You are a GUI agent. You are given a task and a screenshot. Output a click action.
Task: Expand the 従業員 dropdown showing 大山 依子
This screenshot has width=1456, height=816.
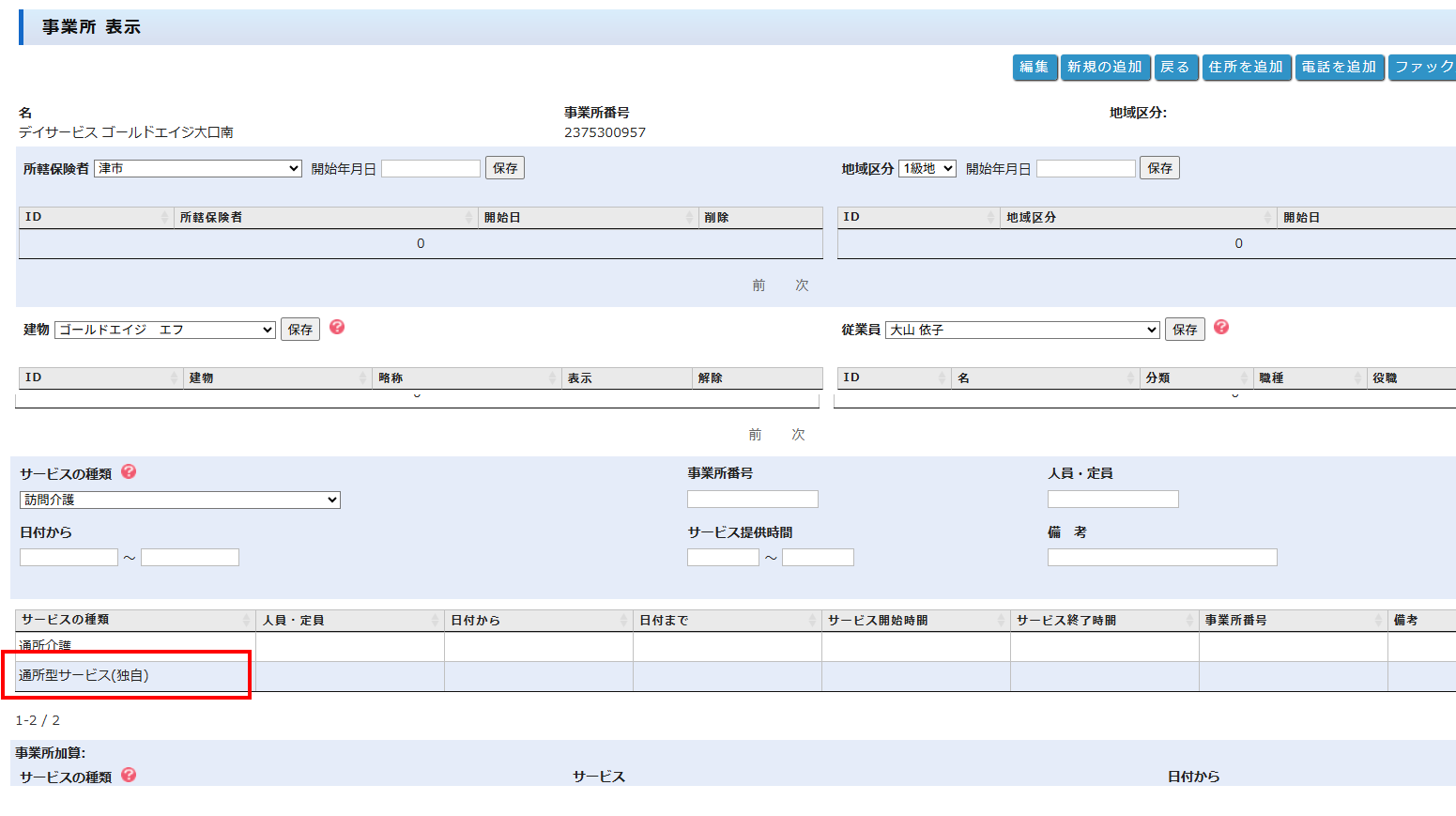(1022, 330)
